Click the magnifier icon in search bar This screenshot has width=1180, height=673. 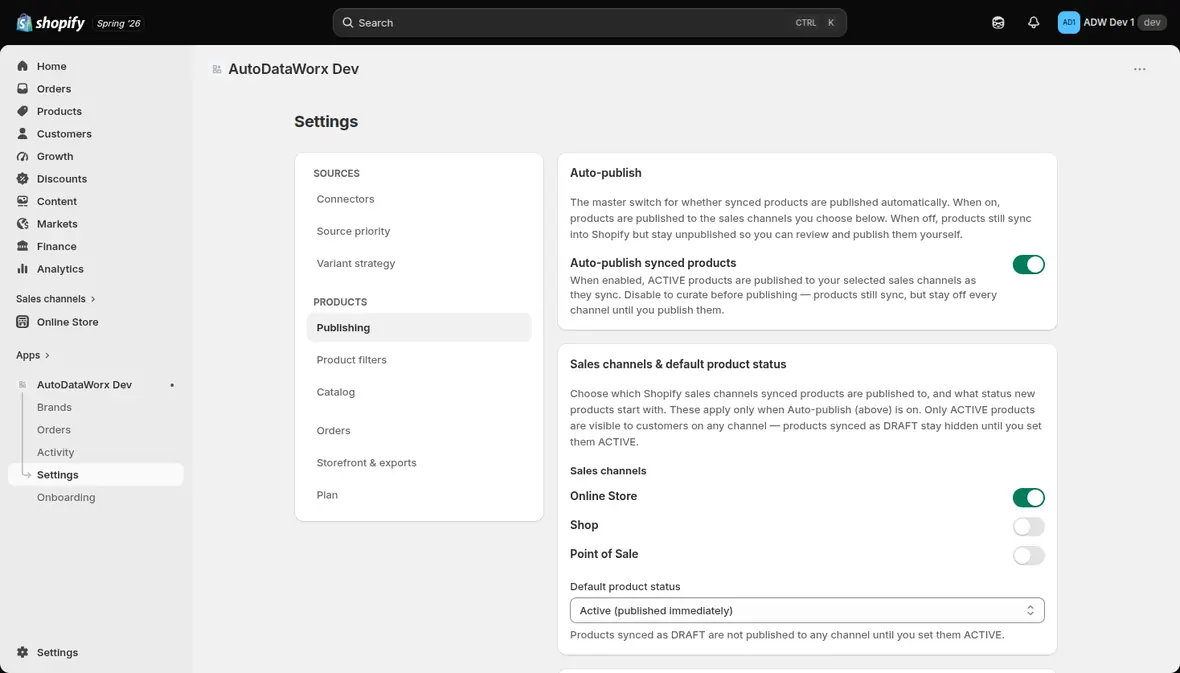point(348,23)
